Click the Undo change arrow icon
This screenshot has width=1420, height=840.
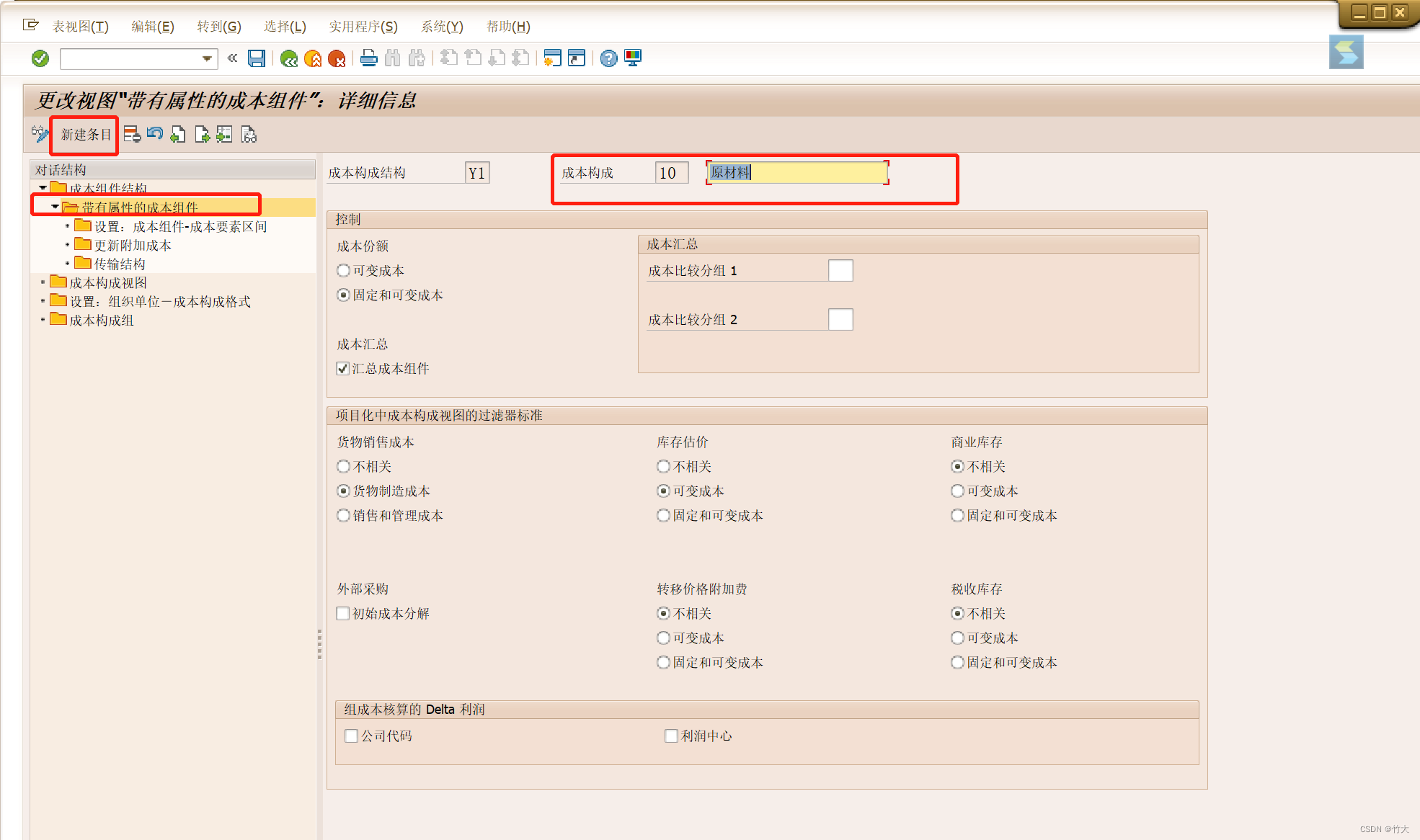155,135
